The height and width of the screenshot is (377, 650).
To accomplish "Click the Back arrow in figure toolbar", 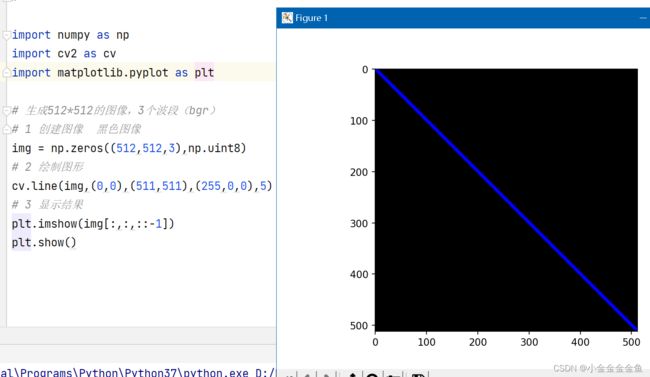I will point(307,375).
